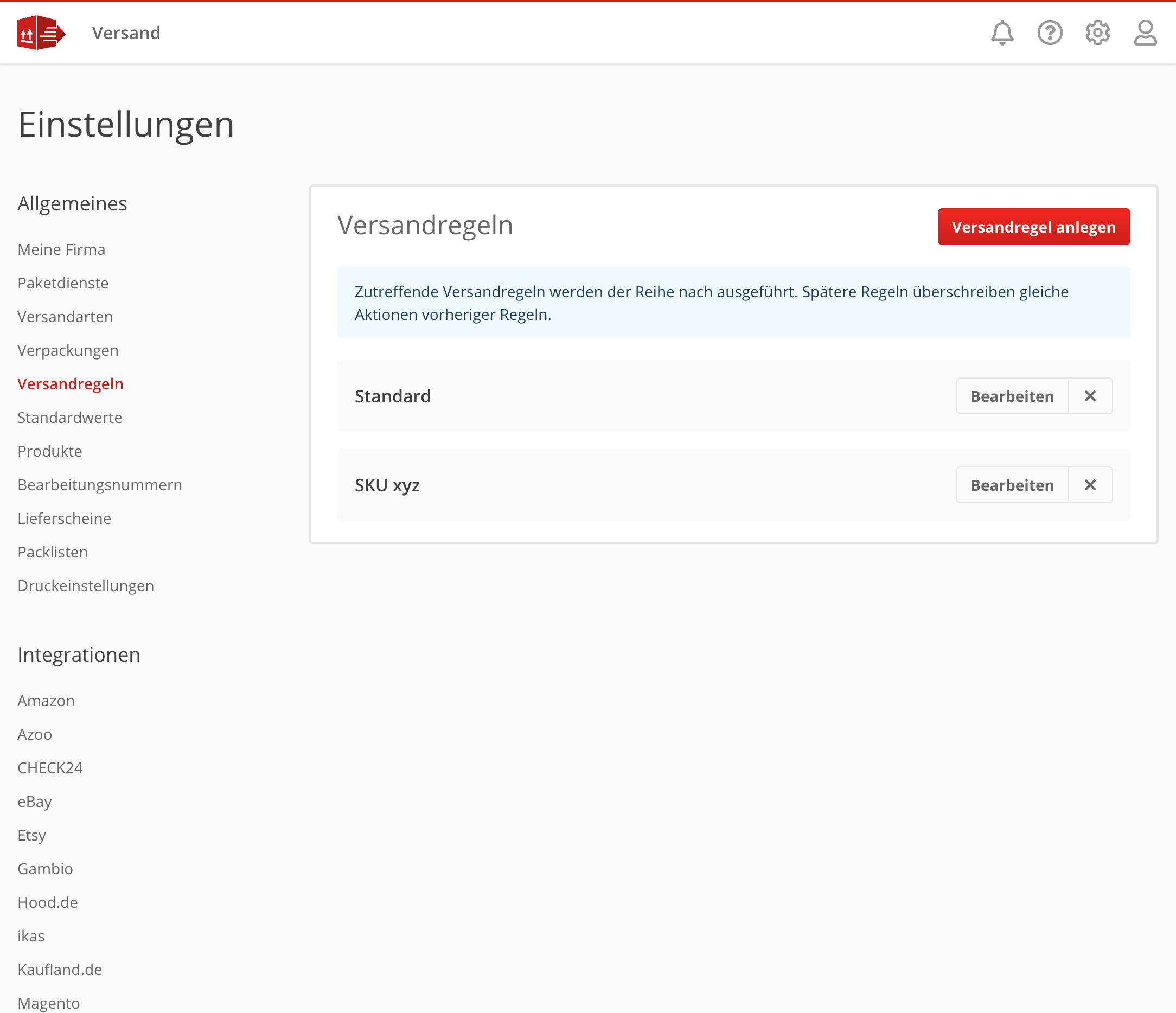Edit the SKU xyz rule via Bearbeiten

1012,485
